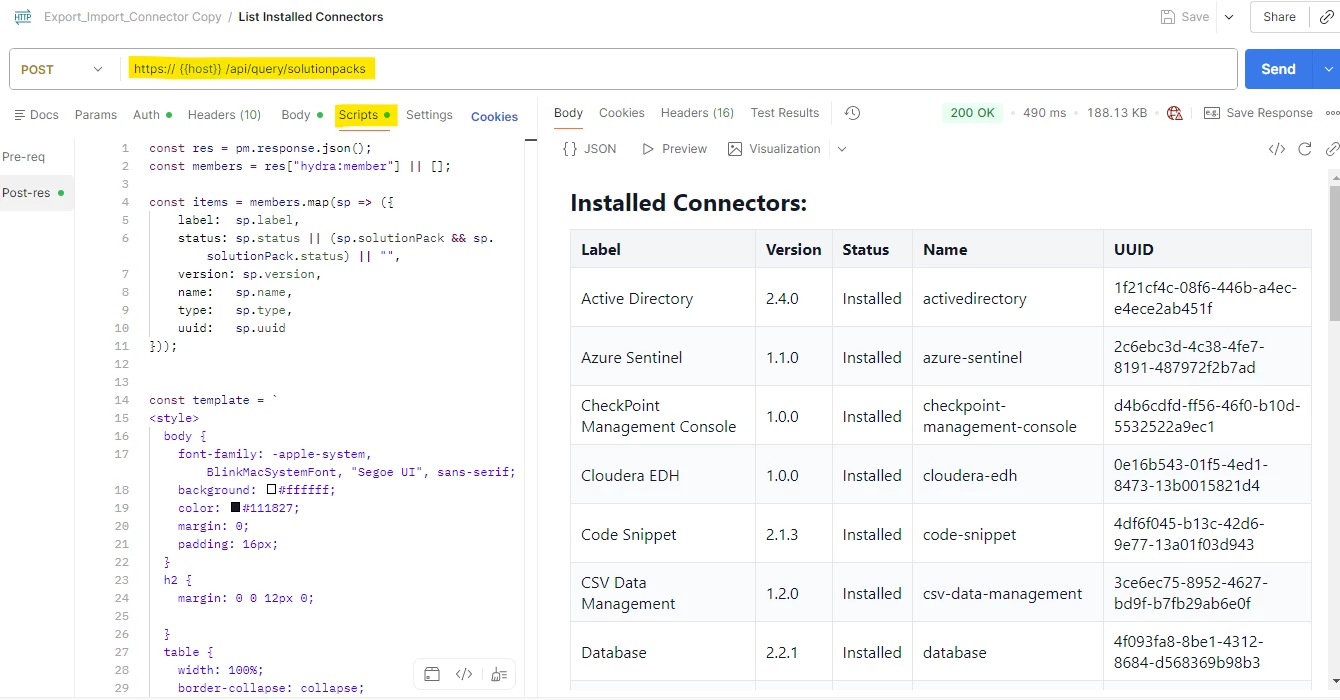Screen dimensions: 1340x700
Task: Open the Settings tab
Action: point(429,115)
